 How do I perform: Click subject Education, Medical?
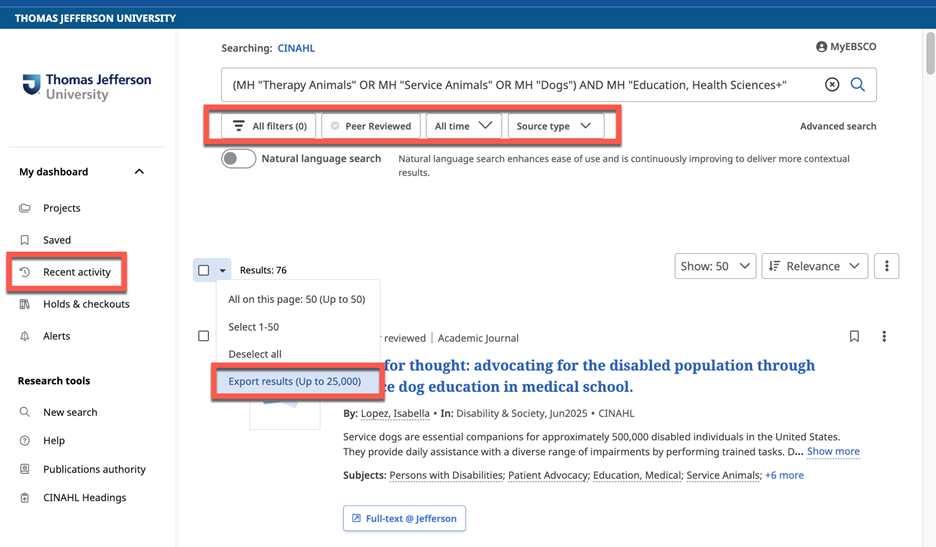coord(637,475)
